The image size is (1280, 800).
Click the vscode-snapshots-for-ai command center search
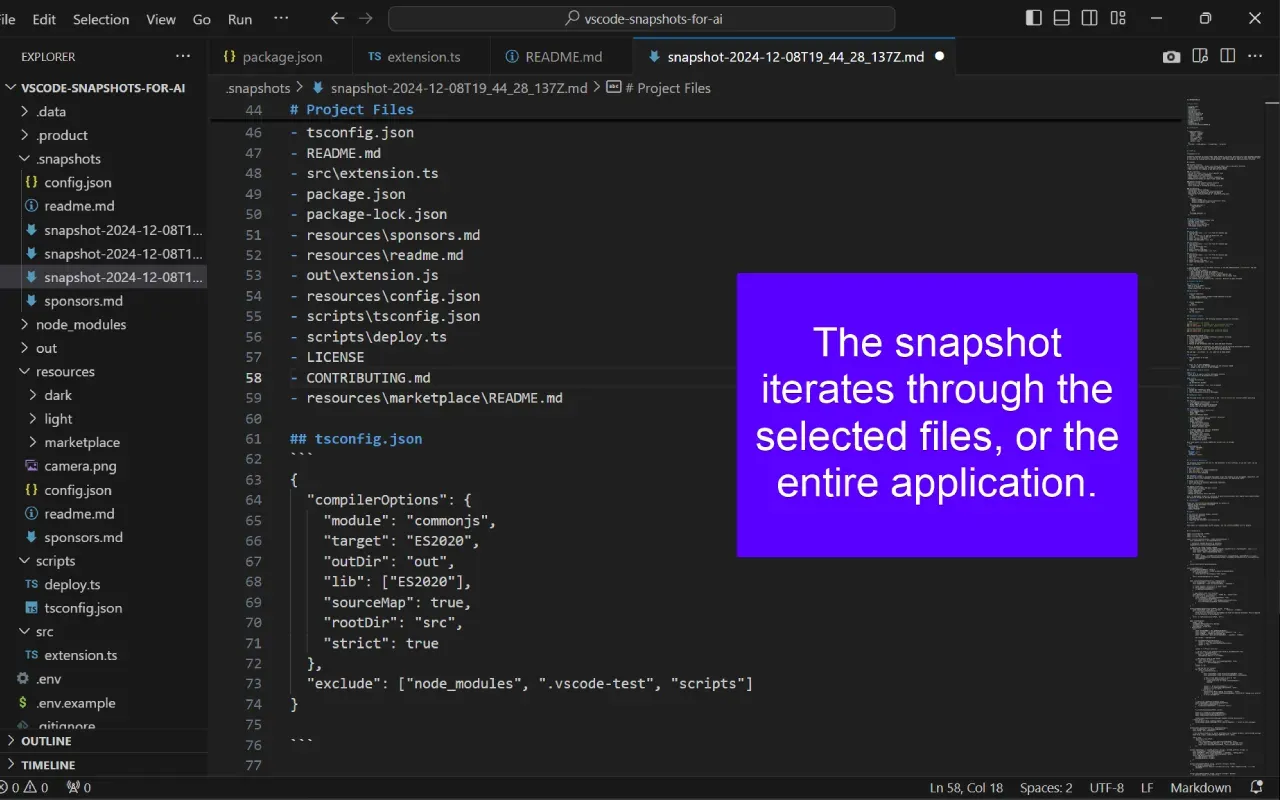coord(641,18)
